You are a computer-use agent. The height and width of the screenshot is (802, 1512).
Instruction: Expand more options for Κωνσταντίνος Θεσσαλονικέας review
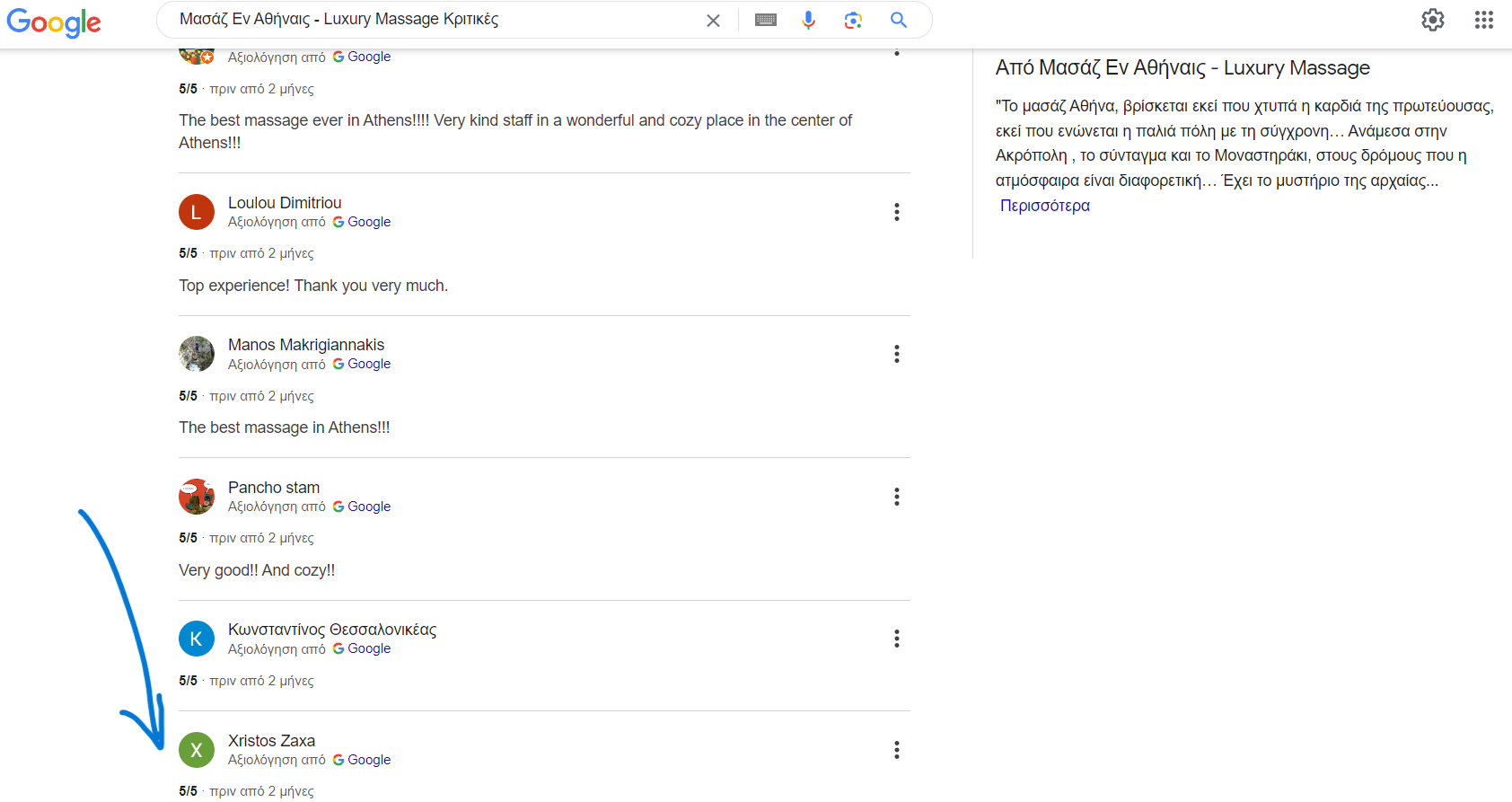pos(896,639)
